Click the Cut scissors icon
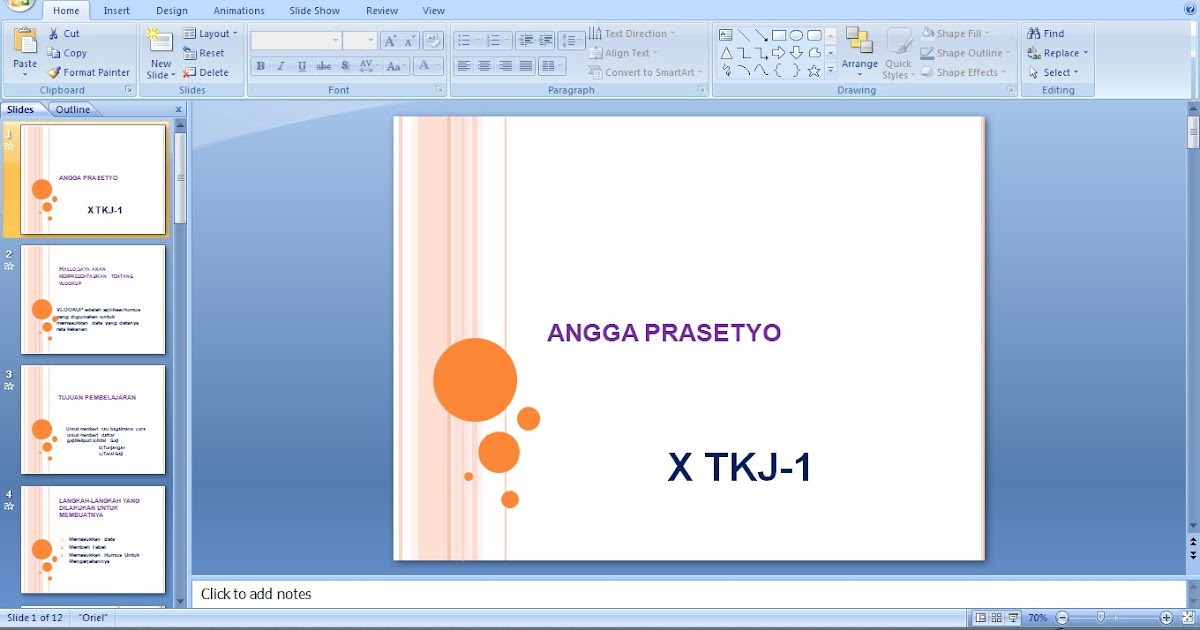The width and height of the screenshot is (1200, 630). pos(55,33)
